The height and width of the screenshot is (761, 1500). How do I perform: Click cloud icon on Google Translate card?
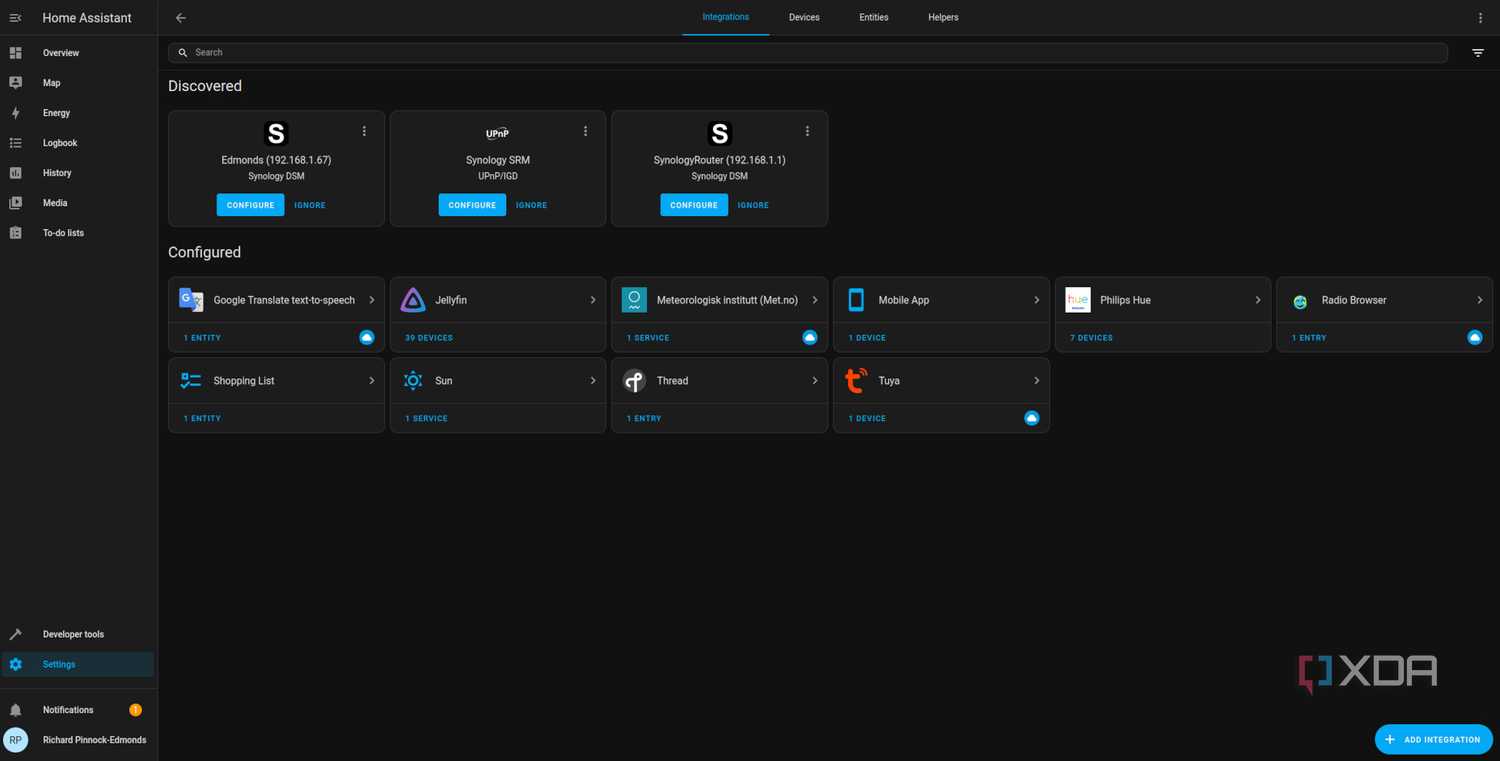click(x=367, y=337)
